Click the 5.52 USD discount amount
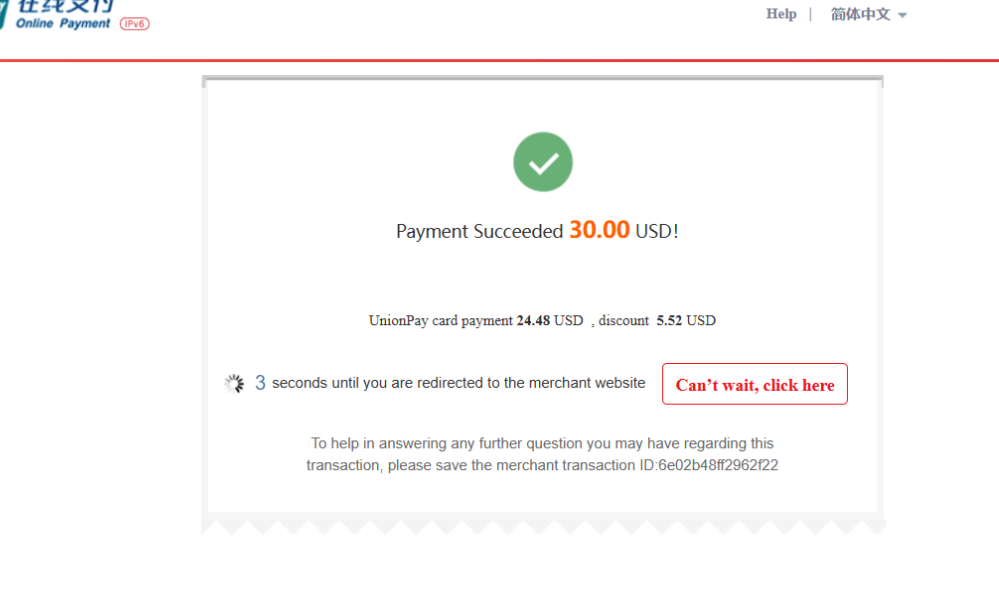The image size is (999, 594). click(x=686, y=321)
